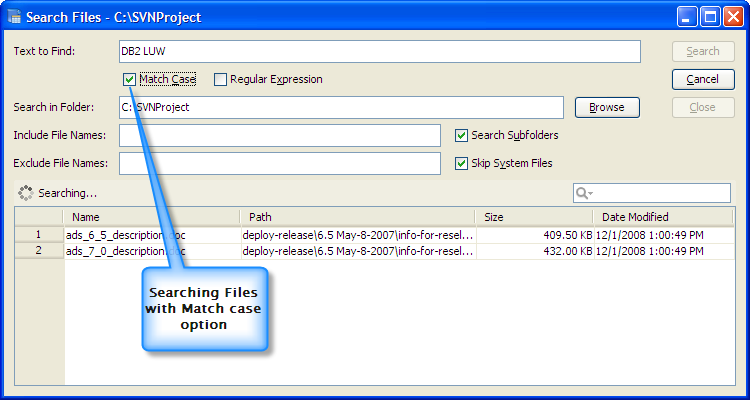Click the Search in Folder path field
Screen dimensions: 750x400
341,107
